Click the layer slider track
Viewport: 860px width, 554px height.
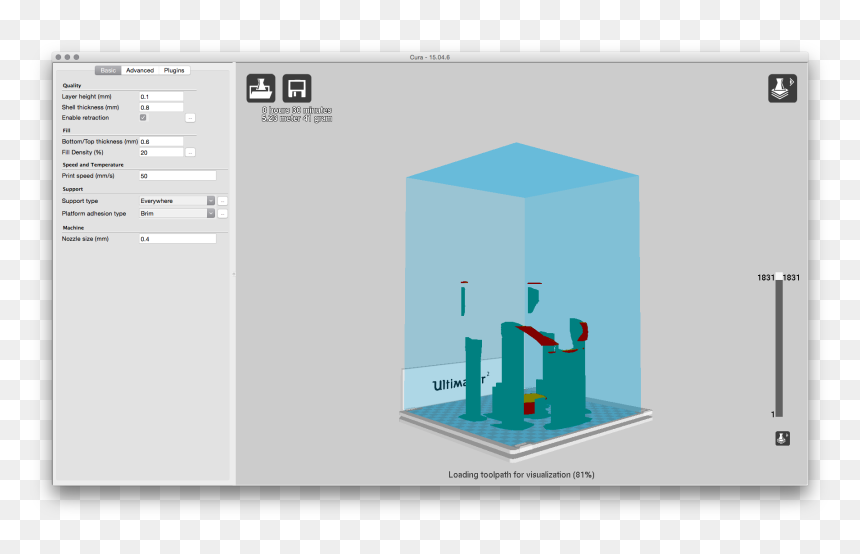(779, 349)
